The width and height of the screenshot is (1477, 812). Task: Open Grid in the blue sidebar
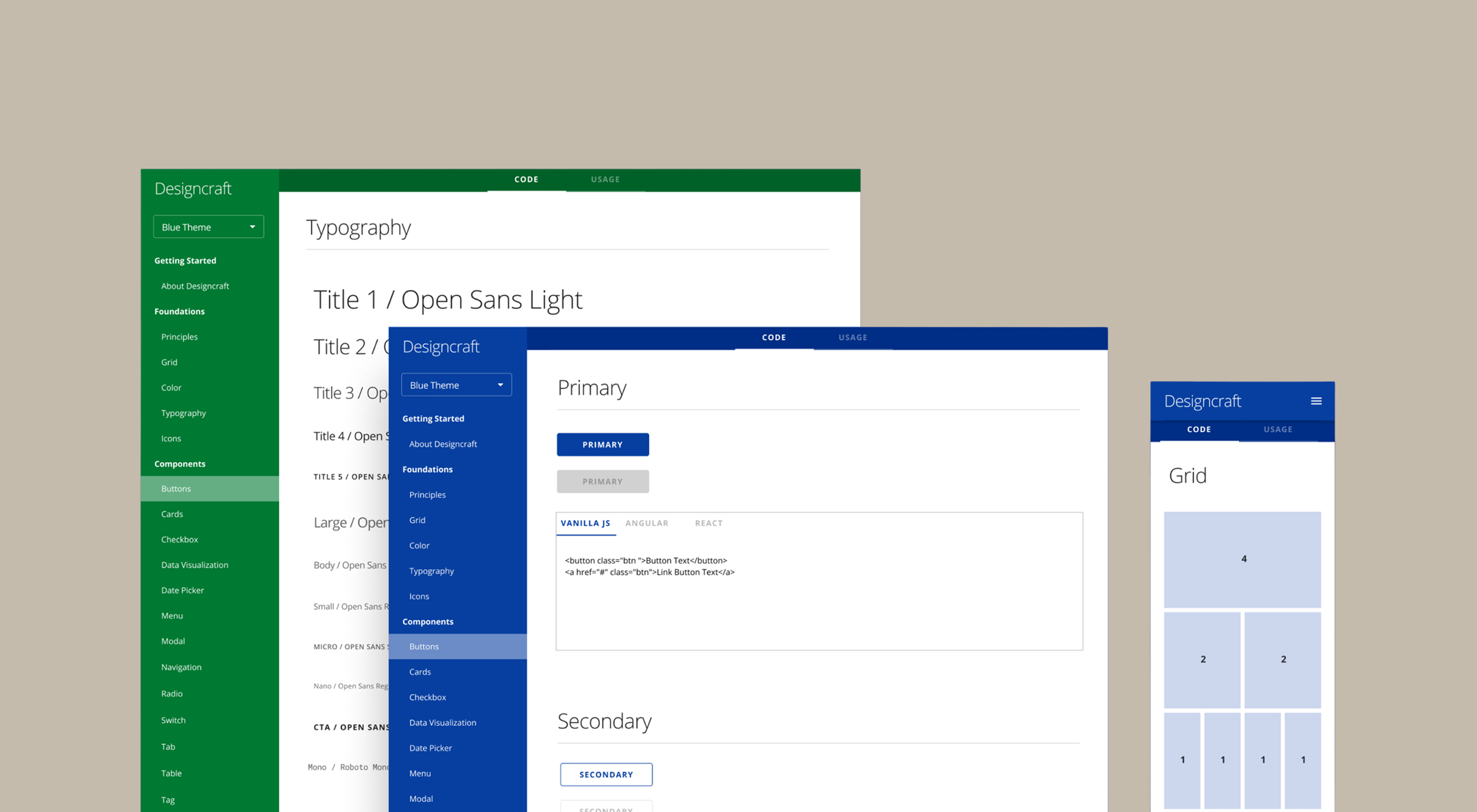pyautogui.click(x=417, y=520)
